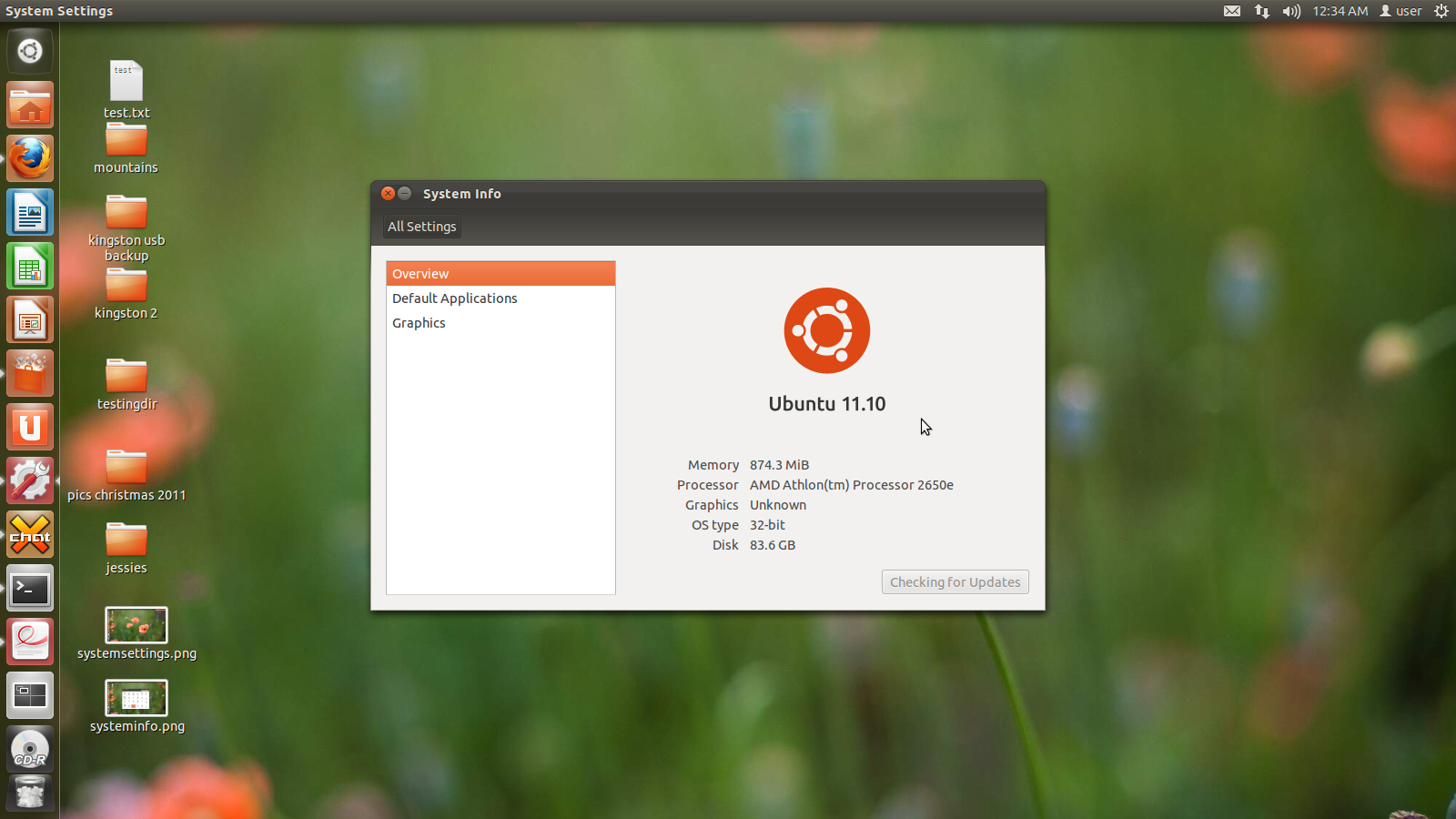Select the systemsettings.png thumbnail

pyautogui.click(x=136, y=633)
